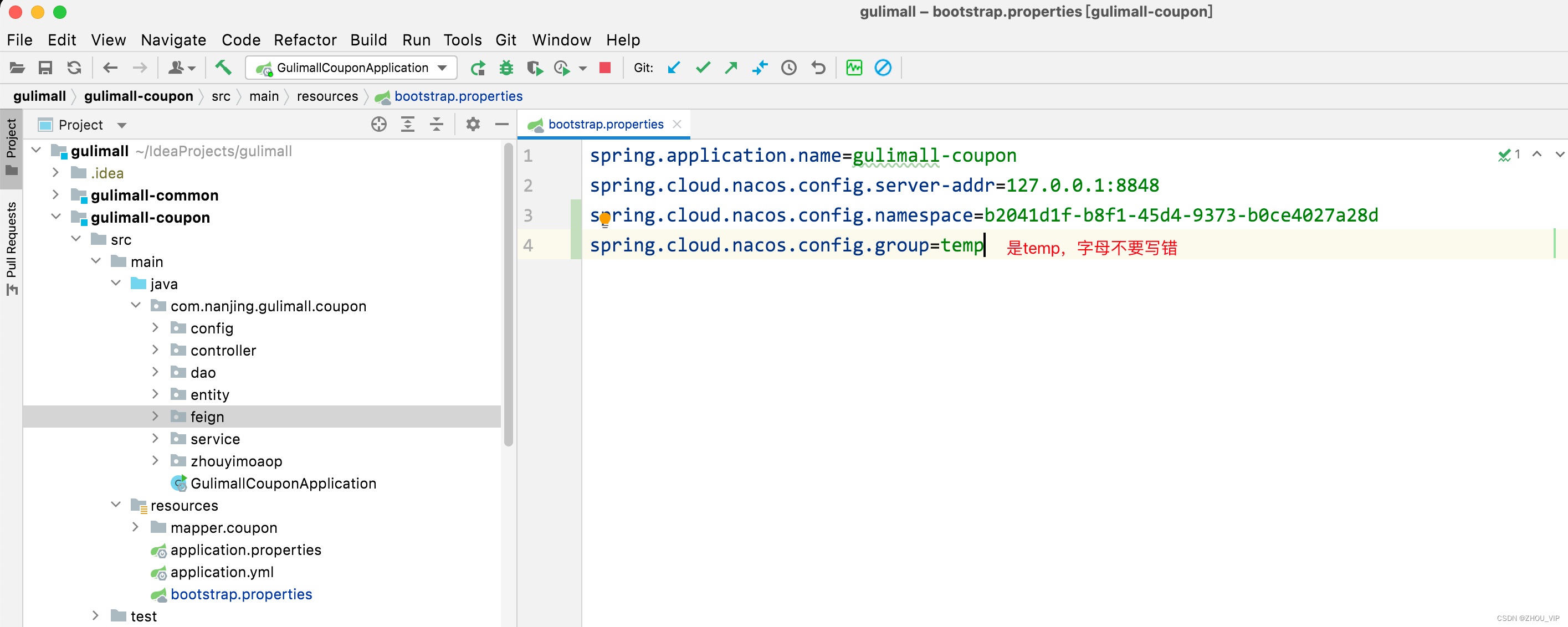Click Git Commit checkmark icon
Image resolution: width=1568 pixels, height=627 pixels.
point(703,68)
